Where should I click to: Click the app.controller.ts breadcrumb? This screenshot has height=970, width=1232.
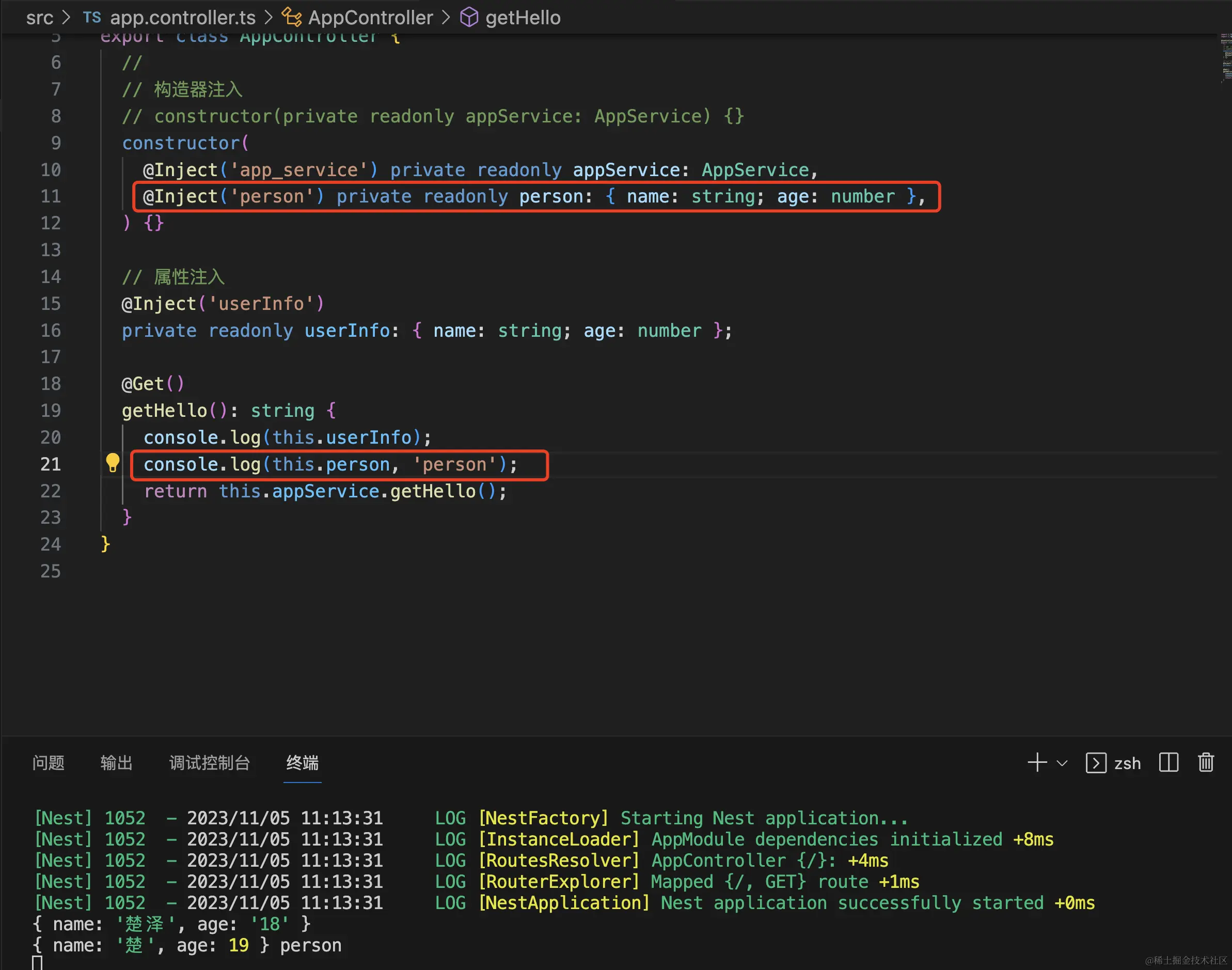[x=183, y=18]
